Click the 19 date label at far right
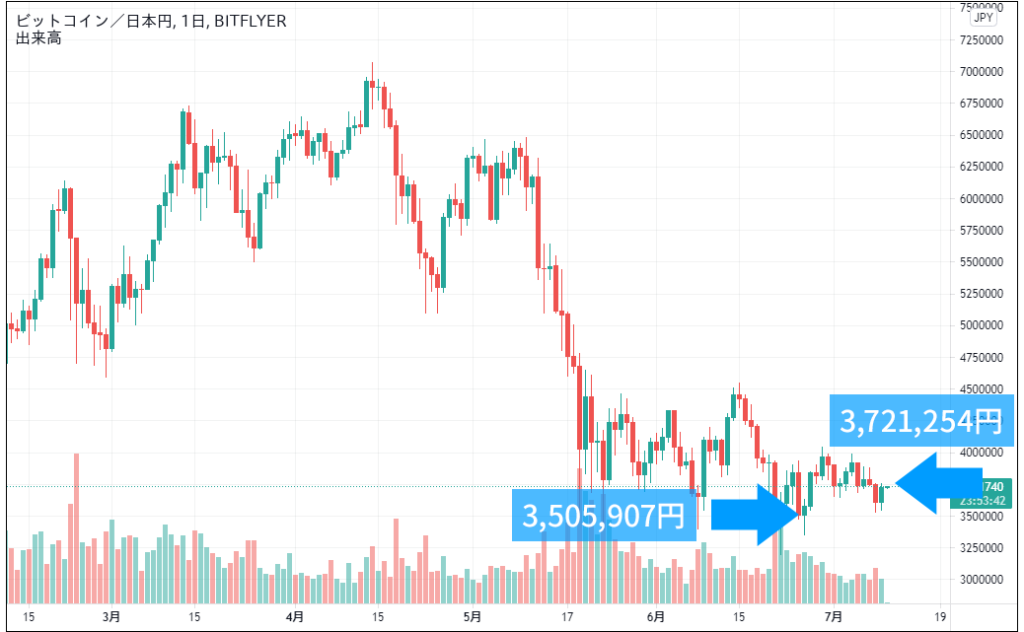 pos(937,616)
